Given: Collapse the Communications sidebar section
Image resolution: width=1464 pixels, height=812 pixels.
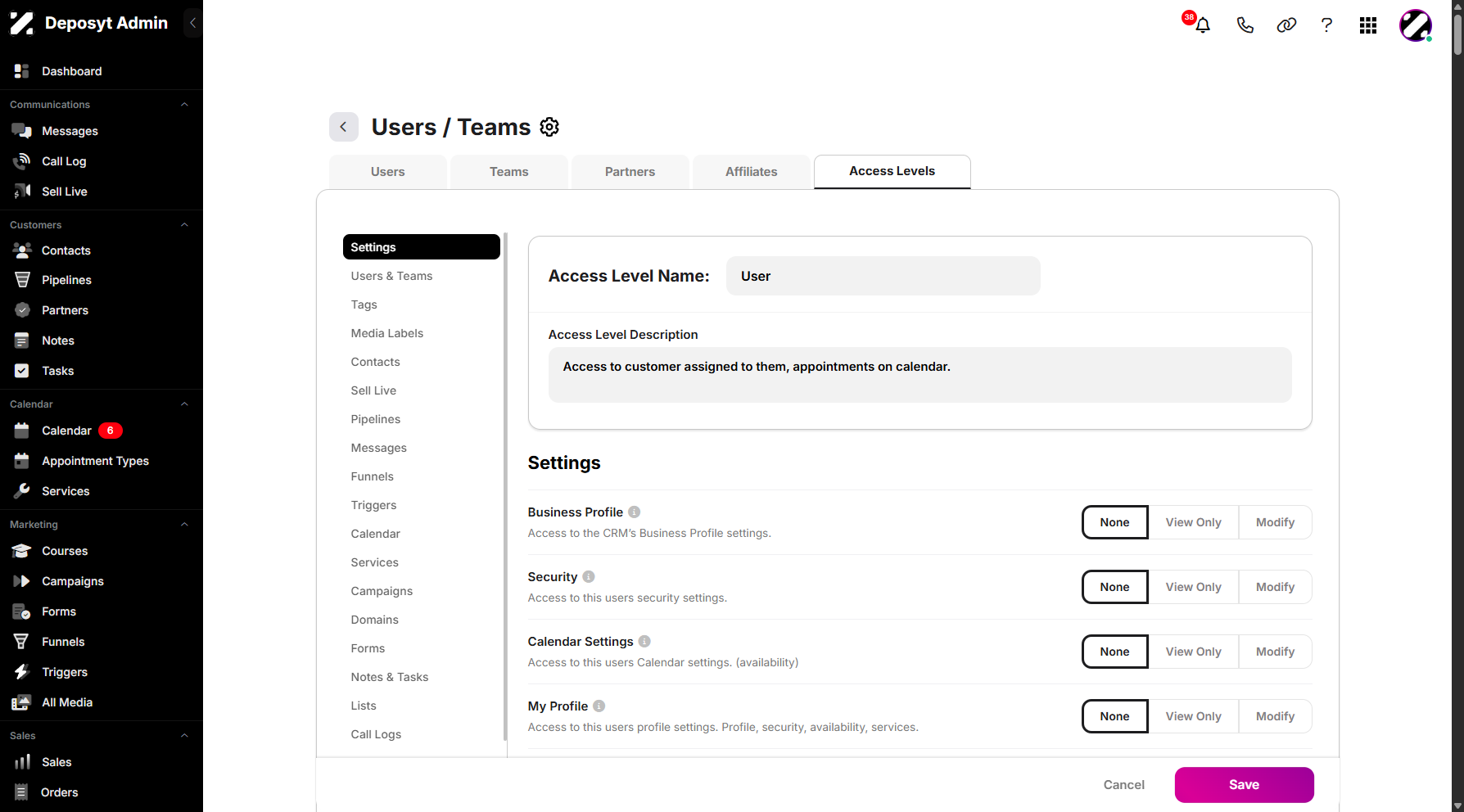Looking at the screenshot, I should (184, 105).
